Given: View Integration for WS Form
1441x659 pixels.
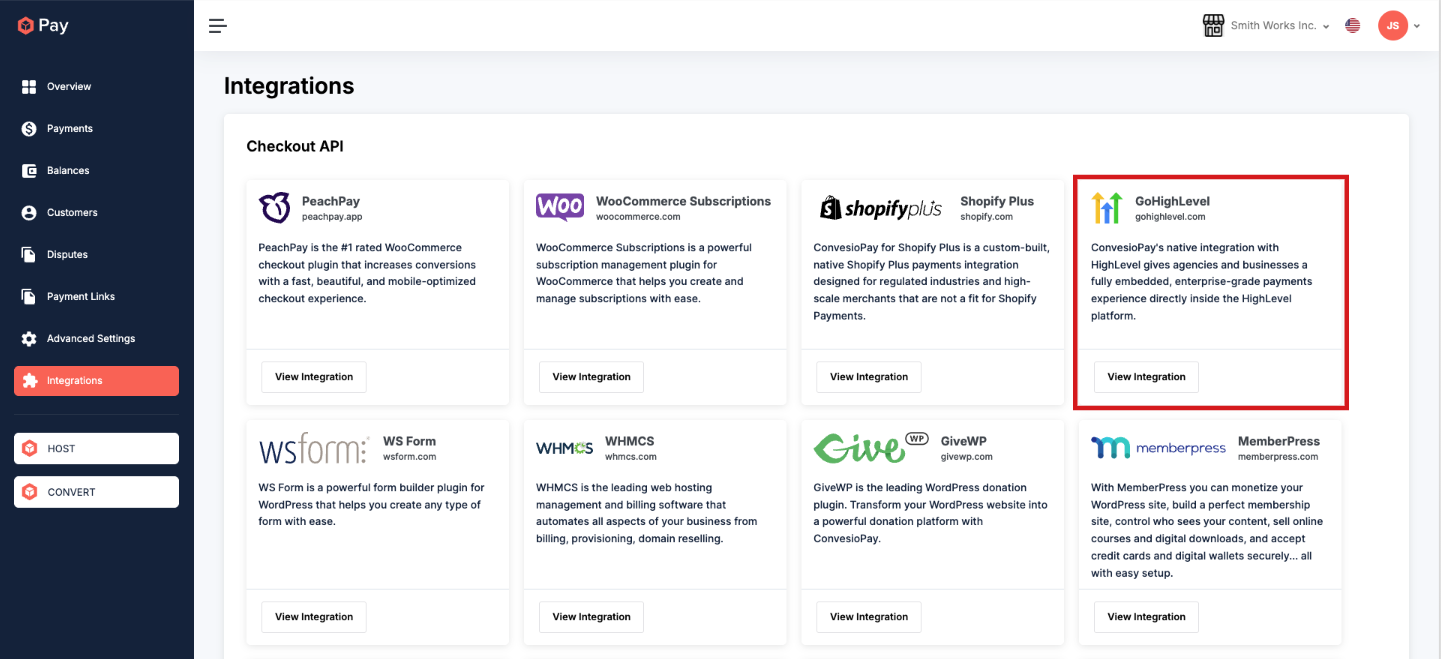Looking at the screenshot, I should coord(314,617).
